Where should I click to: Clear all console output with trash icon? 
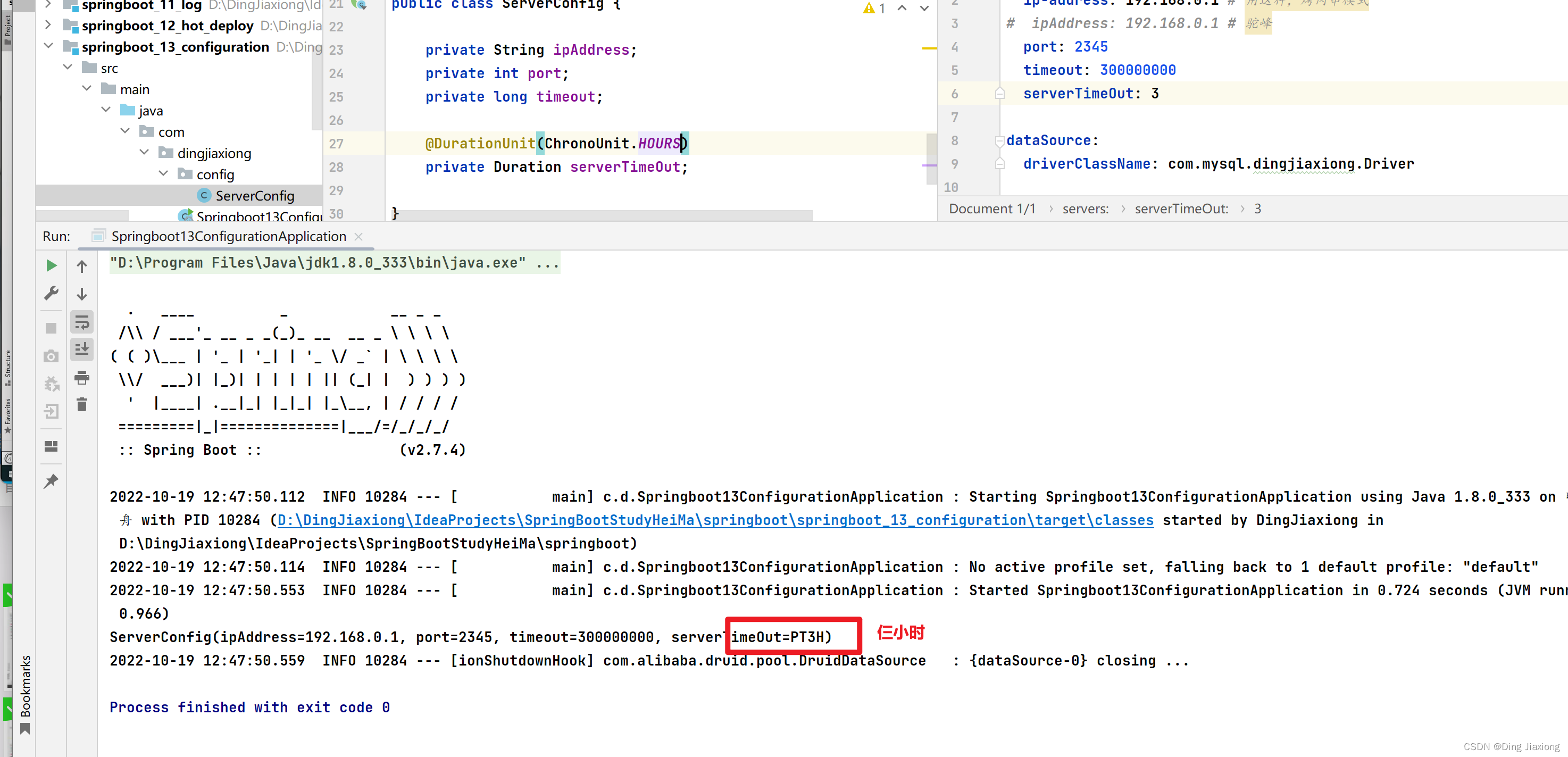[x=81, y=404]
